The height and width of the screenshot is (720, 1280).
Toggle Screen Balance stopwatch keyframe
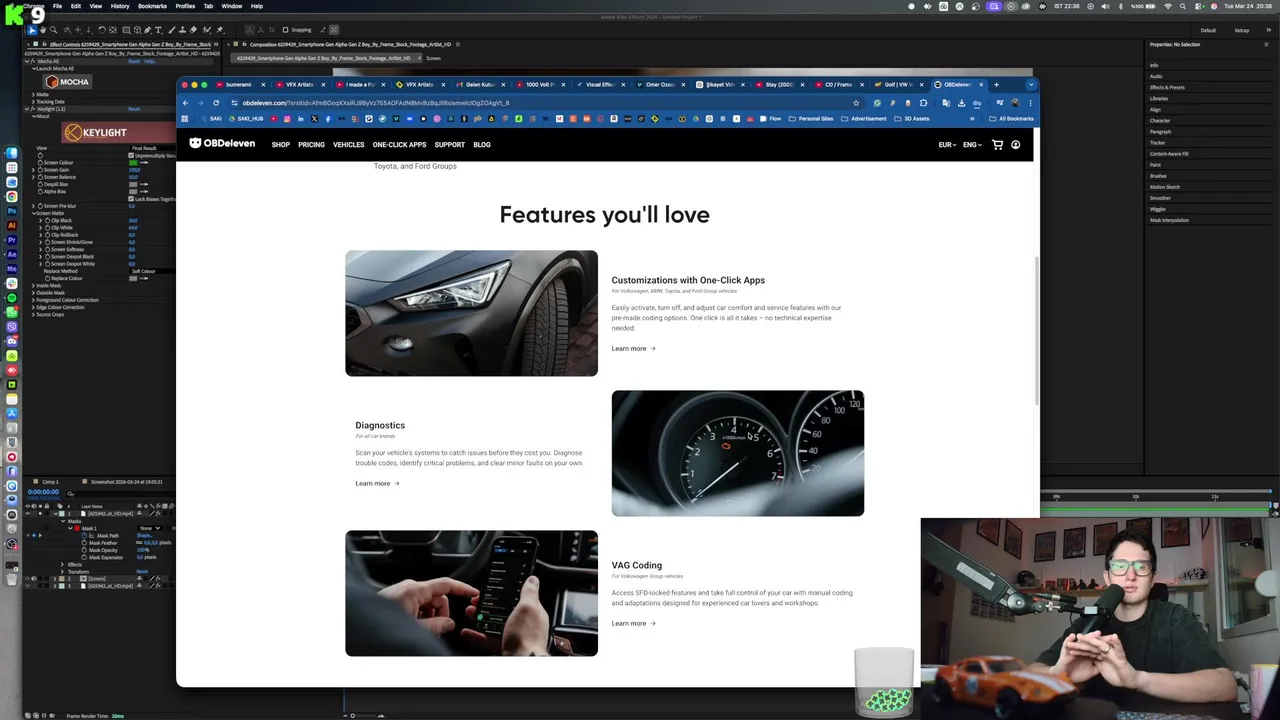click(x=40, y=177)
